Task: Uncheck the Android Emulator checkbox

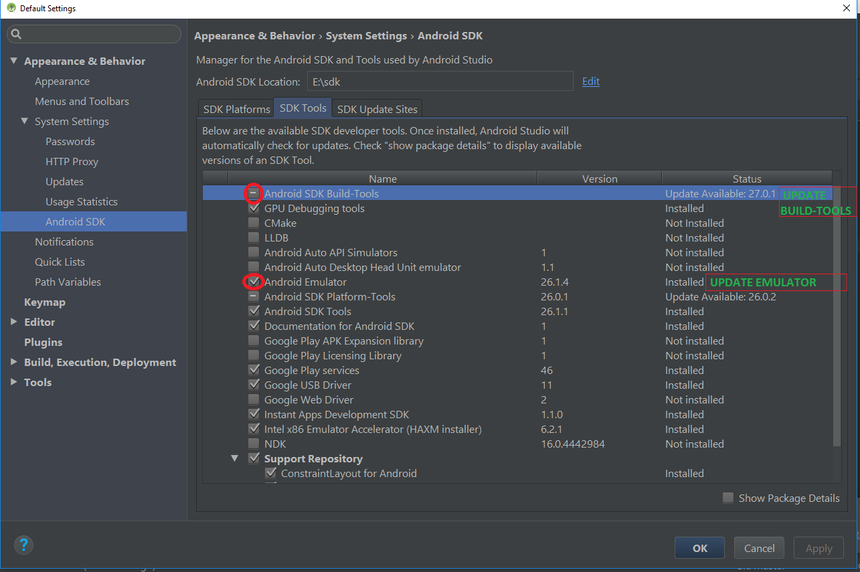Action: click(x=254, y=282)
